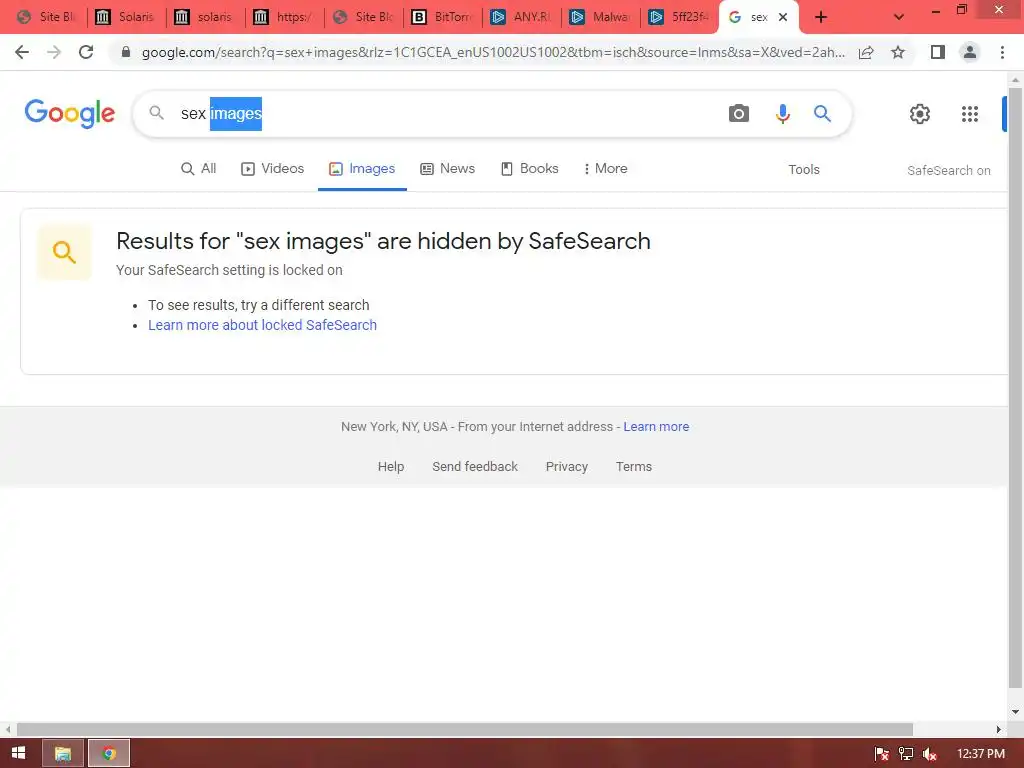This screenshot has height=768, width=1024.
Task: Open a new browser tab
Action: point(821,17)
